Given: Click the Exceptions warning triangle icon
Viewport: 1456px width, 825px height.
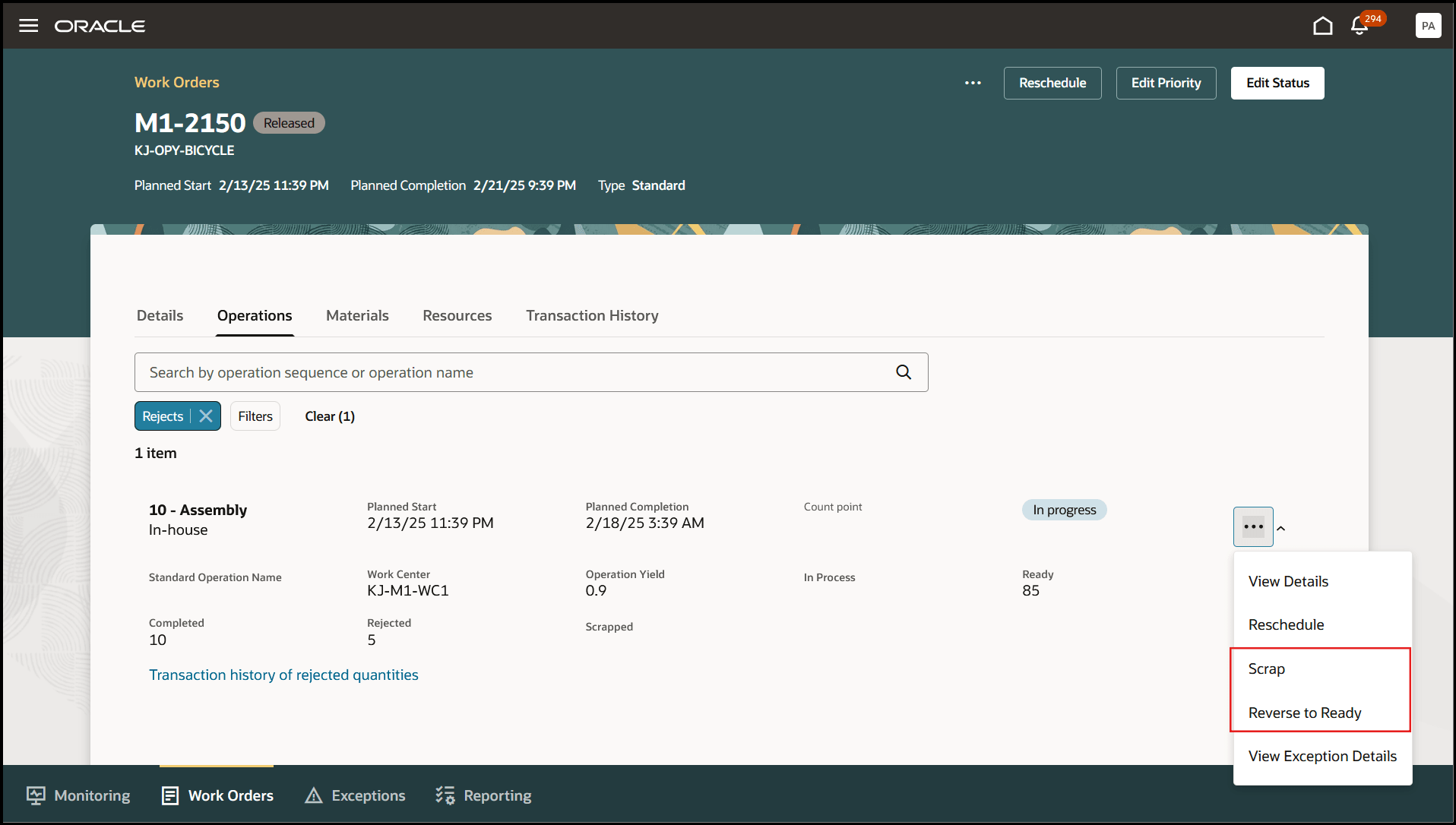Looking at the screenshot, I should 314,795.
